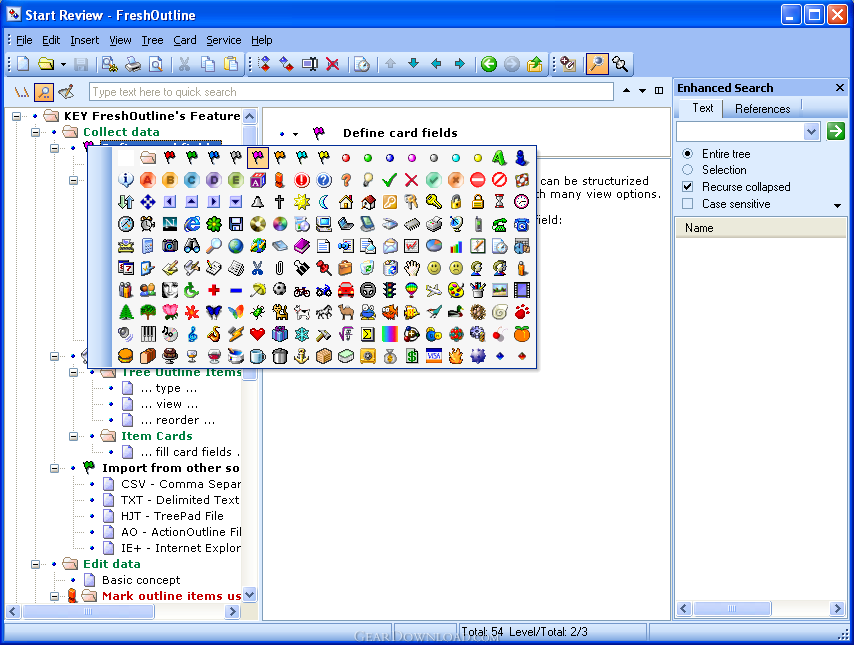Choose the yellow smiley face icon

point(434,268)
